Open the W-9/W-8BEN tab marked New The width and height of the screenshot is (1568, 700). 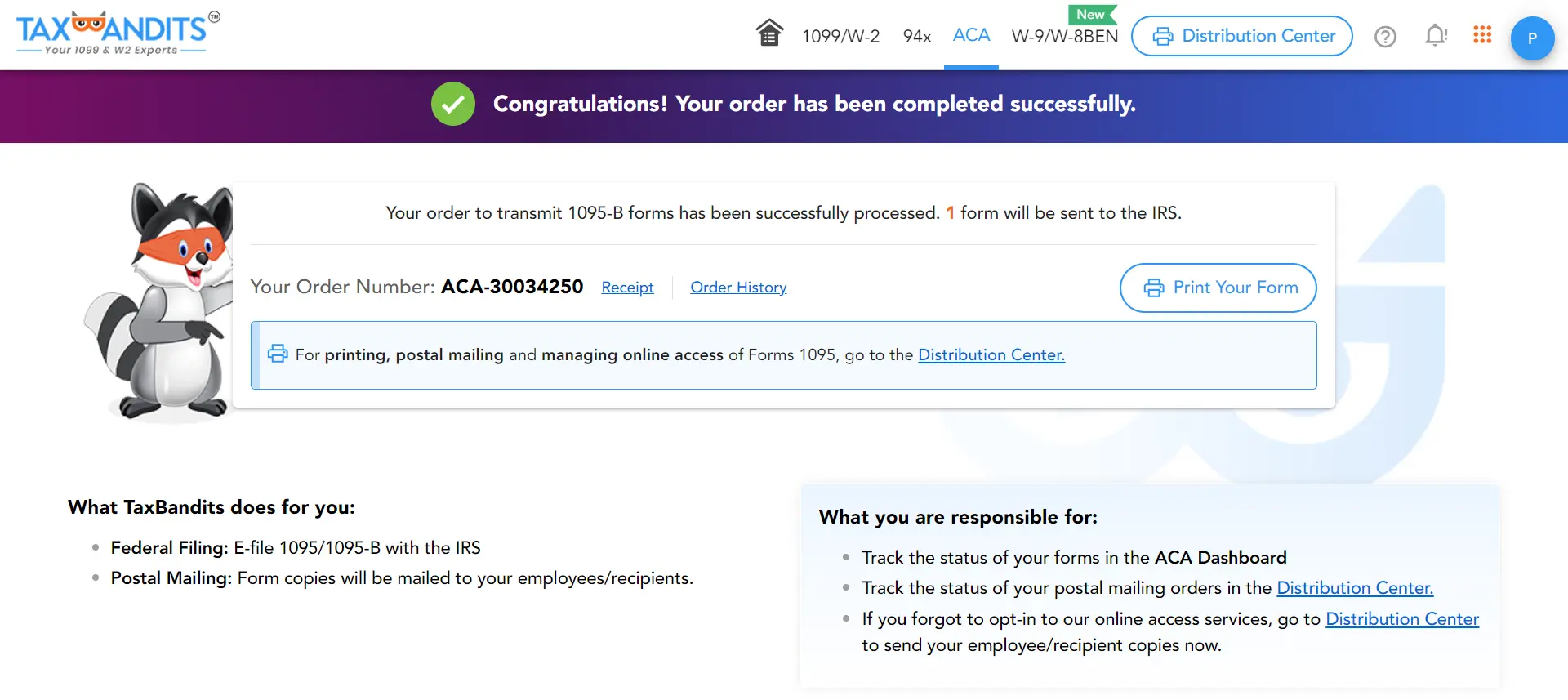click(x=1064, y=36)
